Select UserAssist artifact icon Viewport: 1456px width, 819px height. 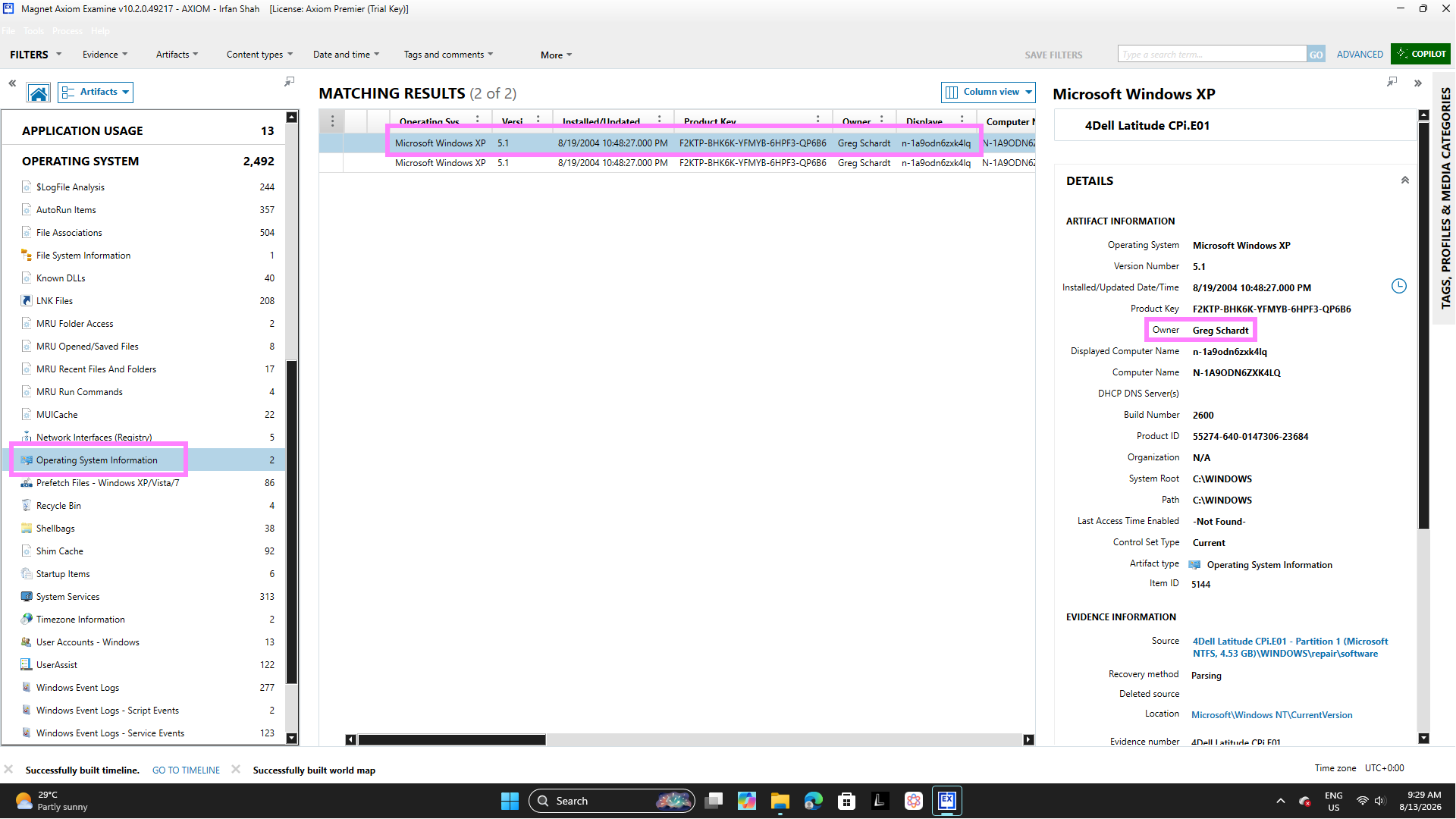27,664
